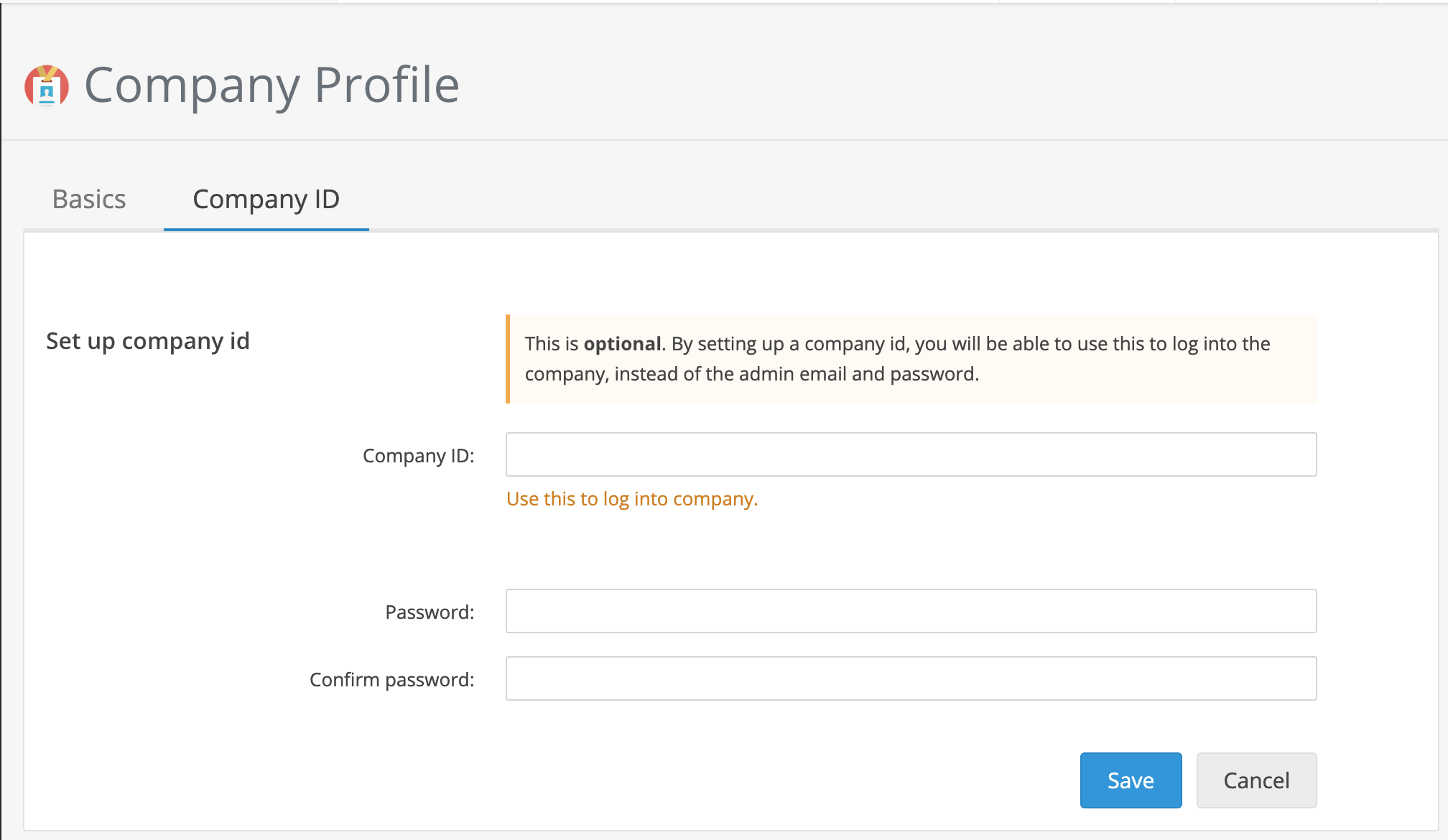Click inside the Company ID input field
The image size is (1448, 840).
click(x=911, y=454)
